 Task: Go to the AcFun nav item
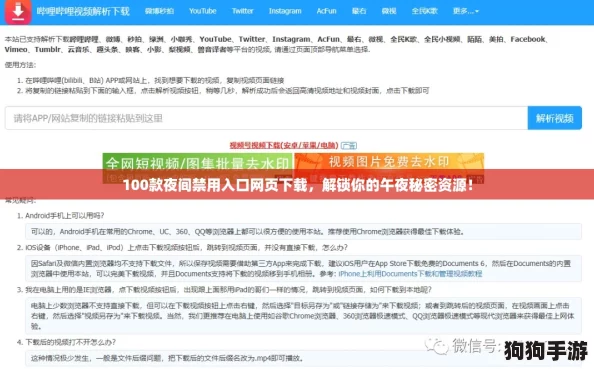[x=327, y=11]
